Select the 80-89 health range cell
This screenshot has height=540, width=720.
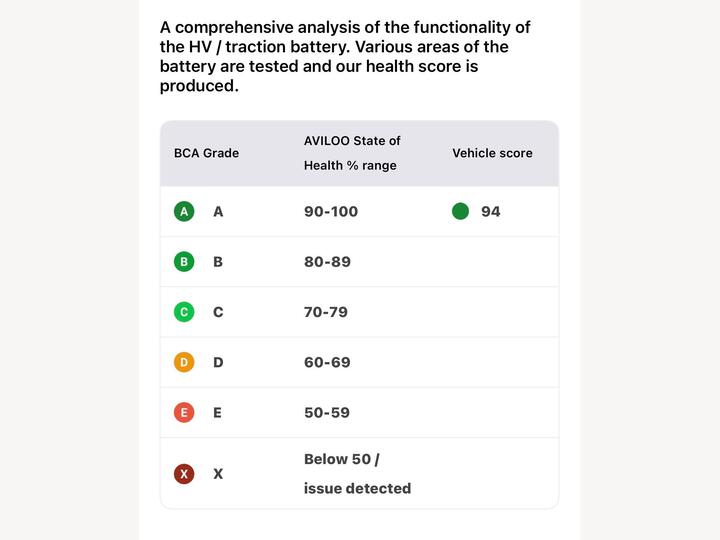[327, 262]
